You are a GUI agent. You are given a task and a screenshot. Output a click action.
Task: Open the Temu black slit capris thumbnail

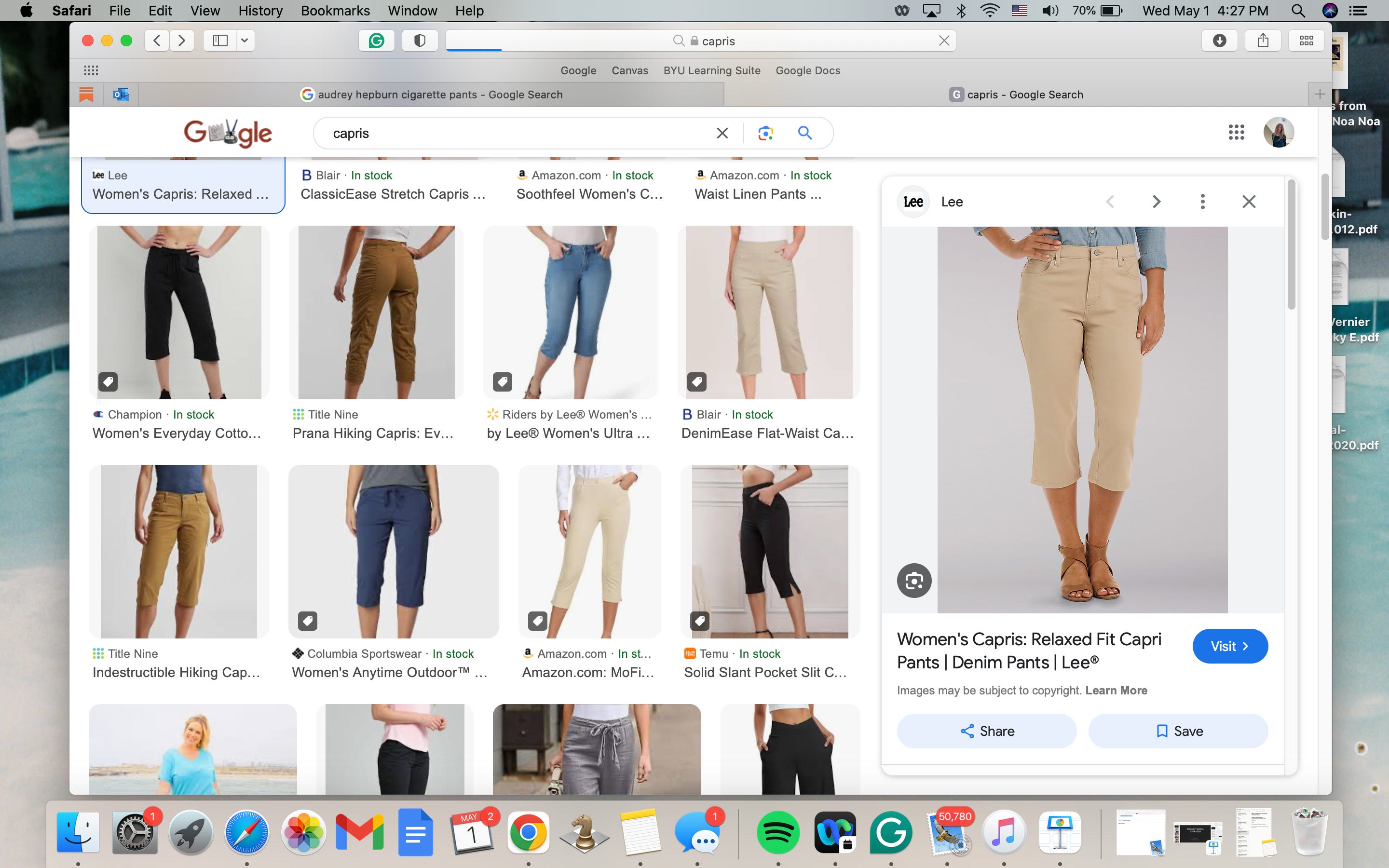coord(770,552)
